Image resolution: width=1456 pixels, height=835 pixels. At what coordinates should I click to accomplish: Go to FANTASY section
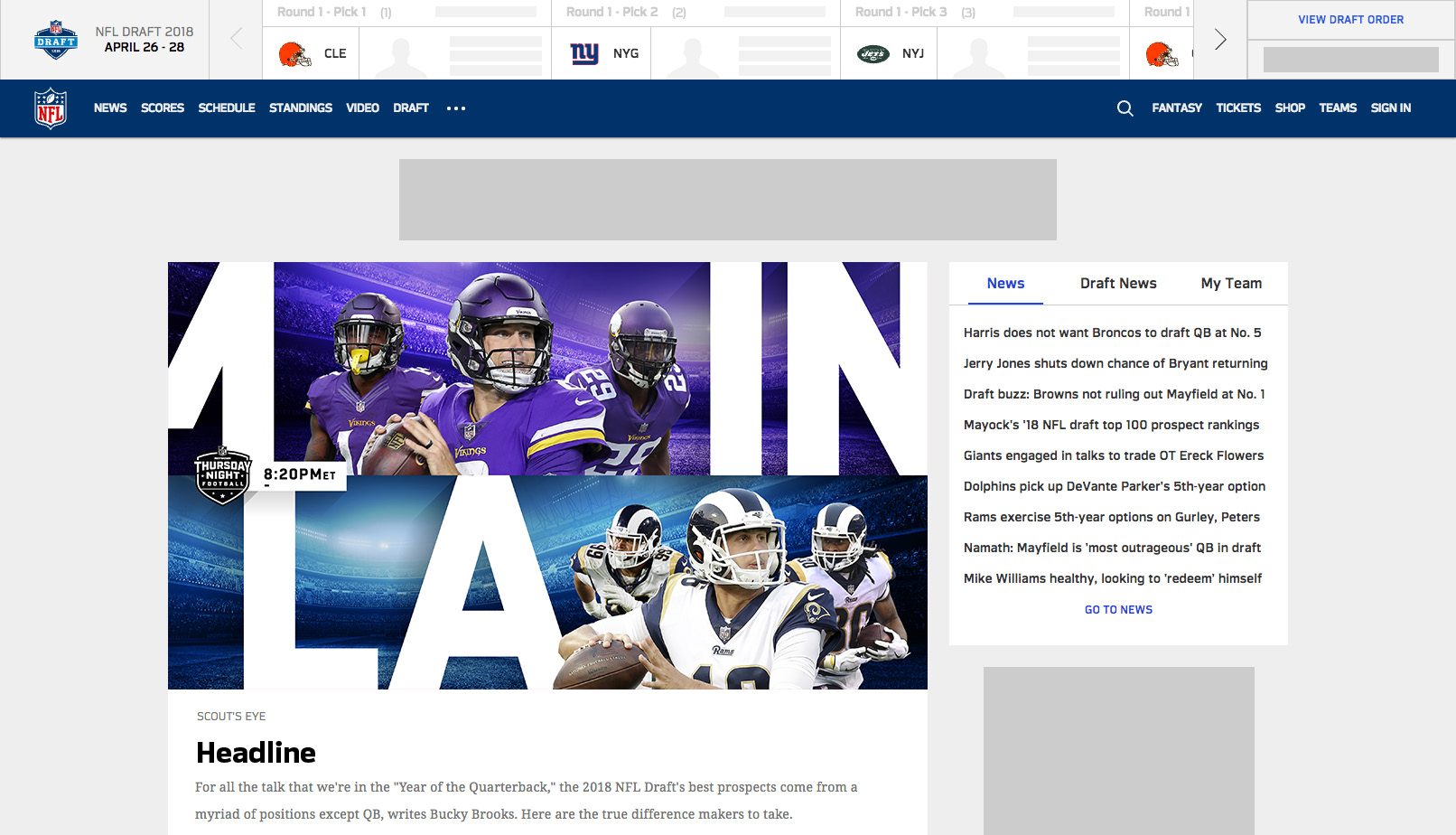1177,108
